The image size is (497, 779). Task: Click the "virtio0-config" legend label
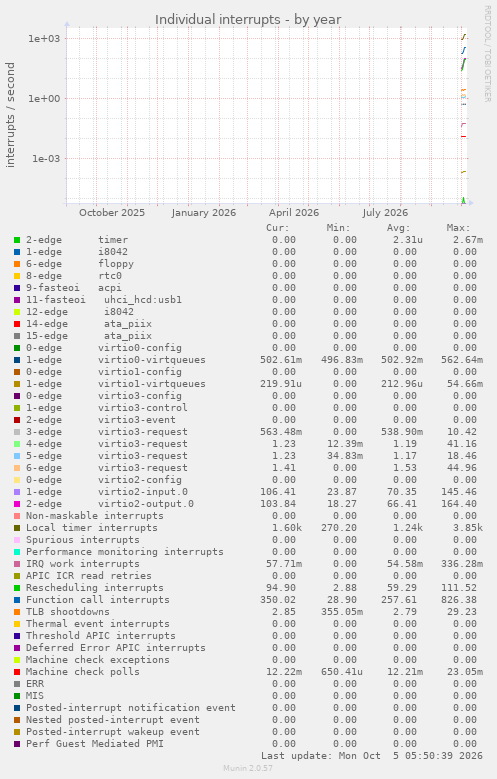tap(140, 348)
